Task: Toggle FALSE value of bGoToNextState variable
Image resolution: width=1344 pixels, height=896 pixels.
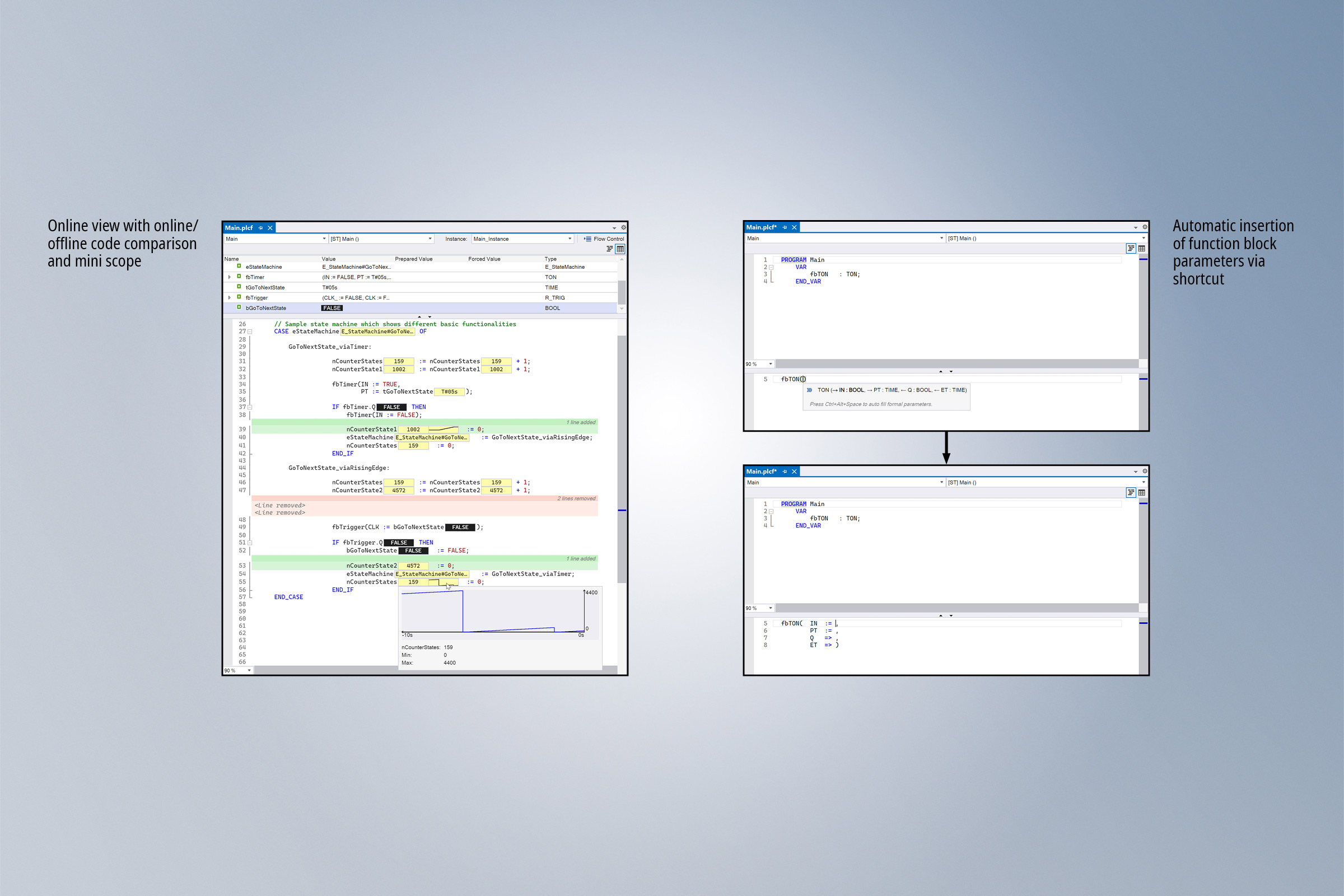Action: 332,308
